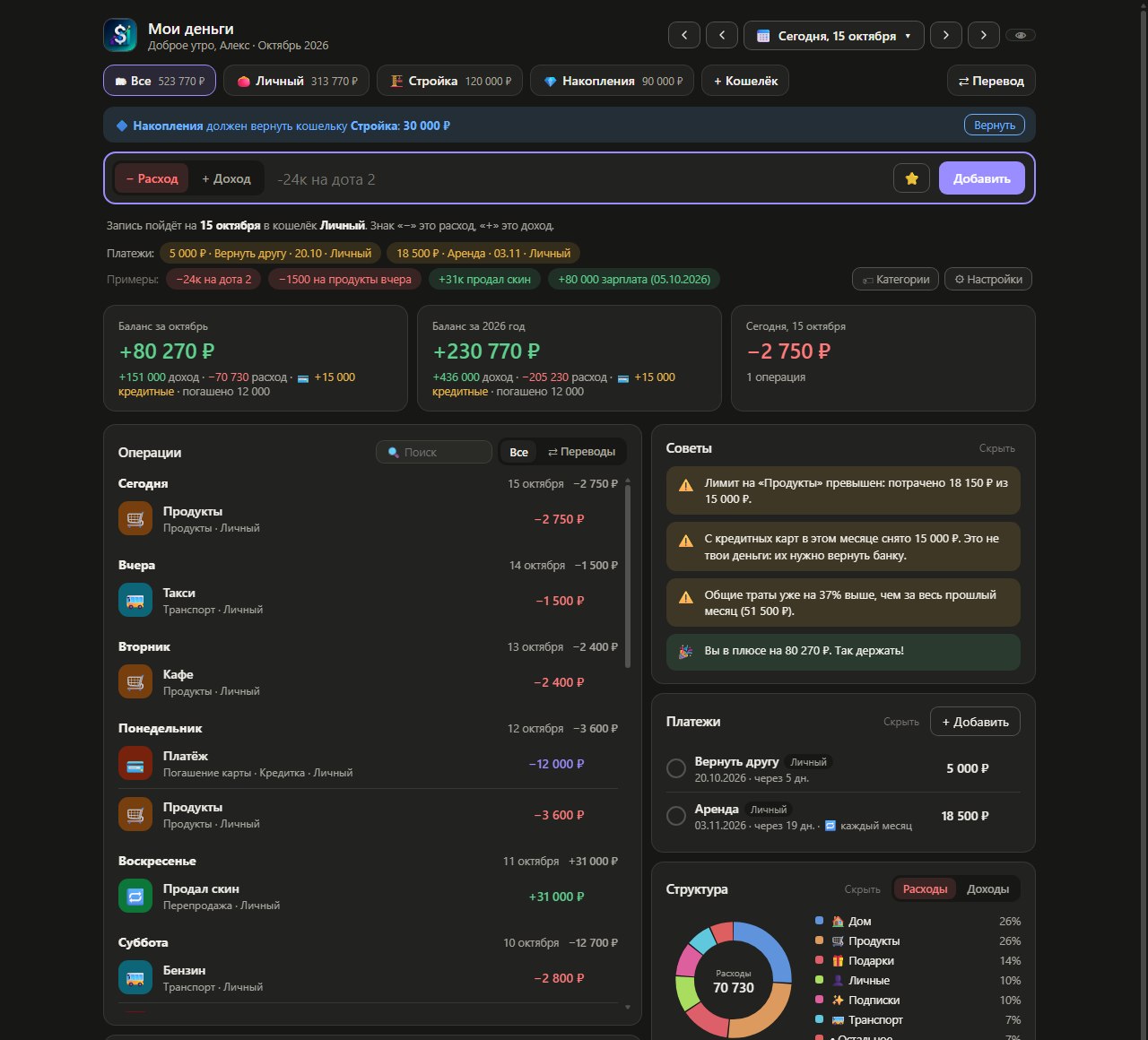The width and height of the screenshot is (1148, 1040).
Task: Open cart icon of the −2 750 ₽ Продукты operation
Action: click(135, 519)
